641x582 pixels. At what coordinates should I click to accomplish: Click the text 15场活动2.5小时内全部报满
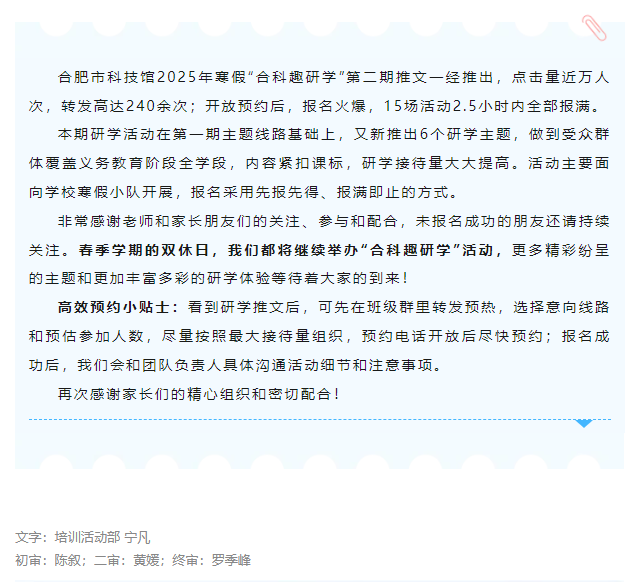coord(486,106)
